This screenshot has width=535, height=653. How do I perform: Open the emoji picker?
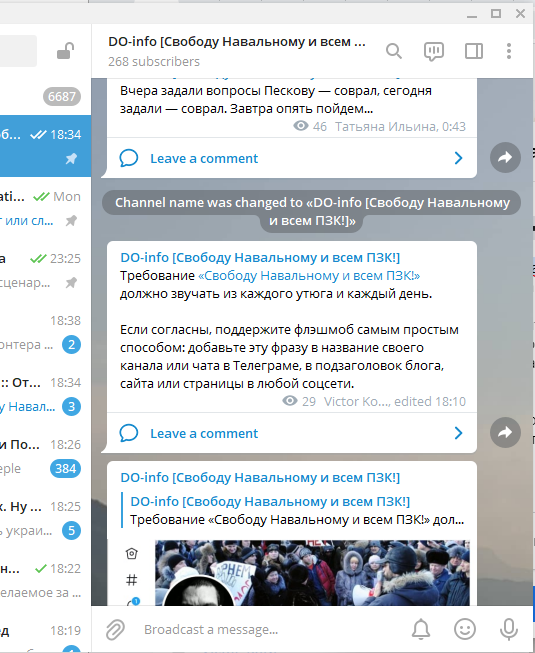(x=465, y=629)
